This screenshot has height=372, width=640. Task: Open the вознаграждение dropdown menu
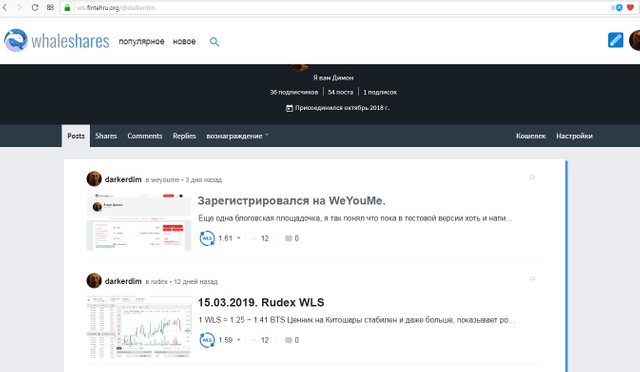point(237,136)
